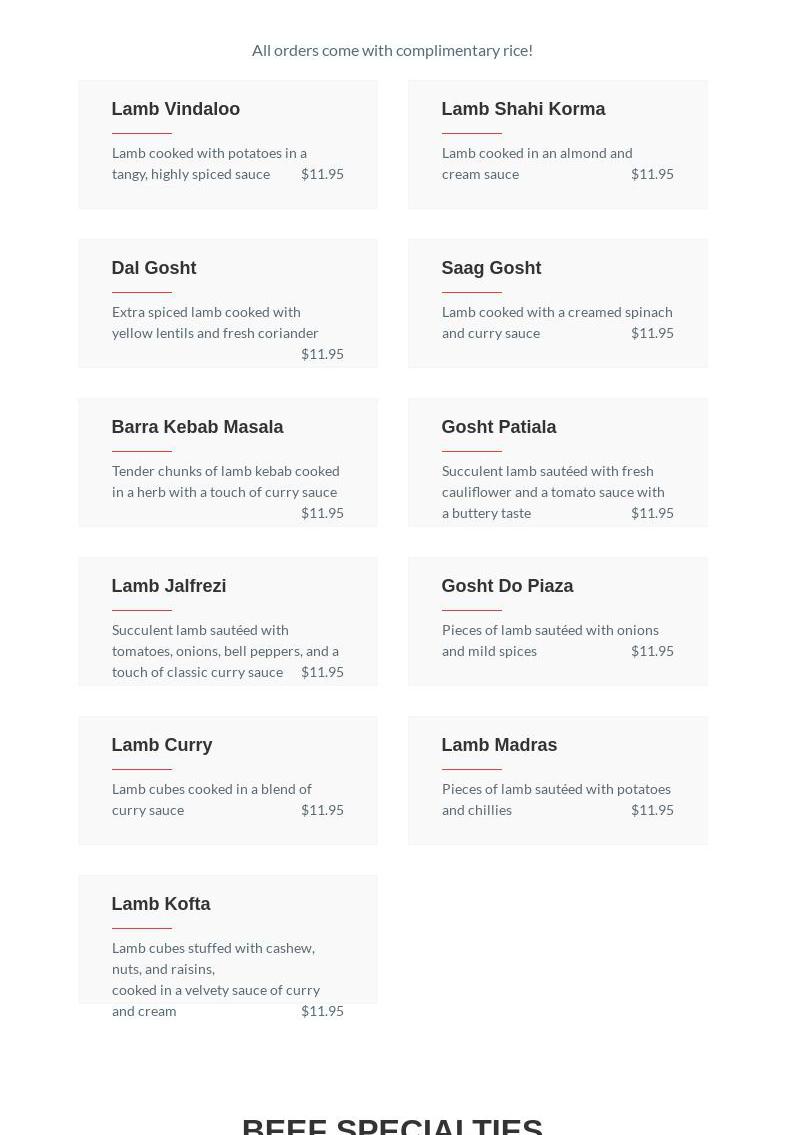Click the Lamb Madras potatoes and chillies description

tap(555, 799)
